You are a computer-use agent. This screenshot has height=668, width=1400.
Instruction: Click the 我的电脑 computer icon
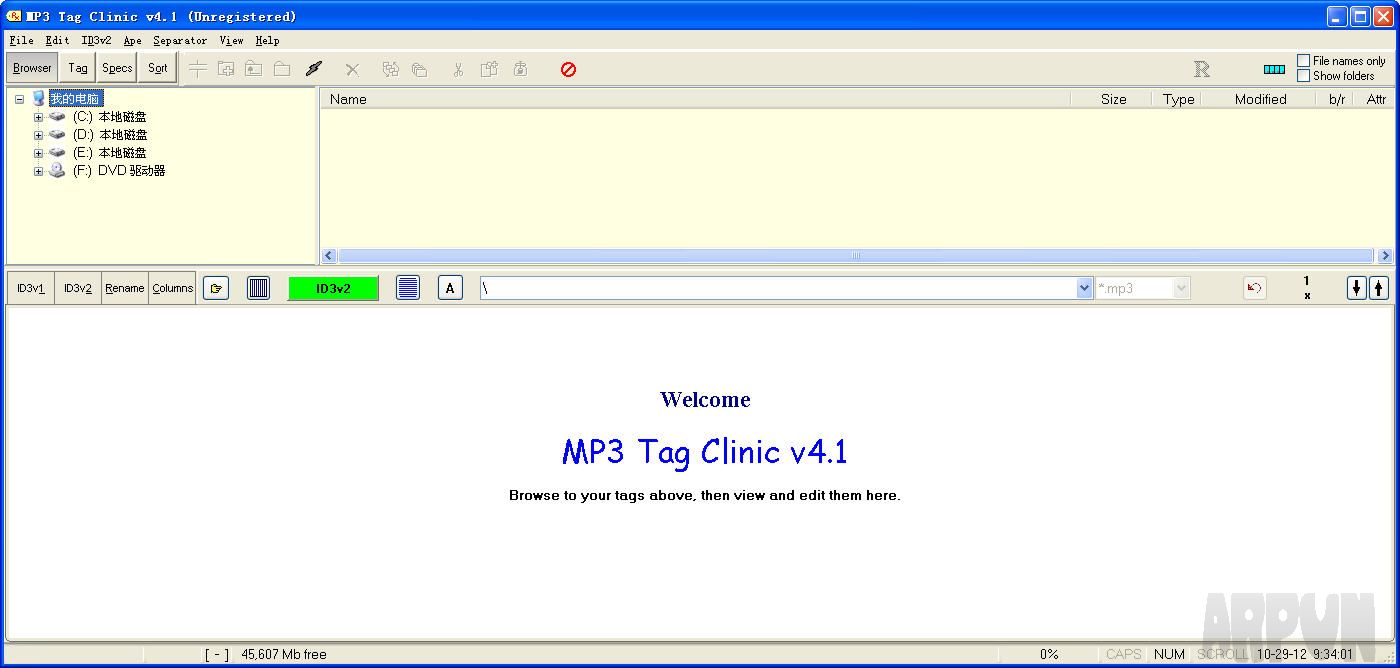coord(39,98)
